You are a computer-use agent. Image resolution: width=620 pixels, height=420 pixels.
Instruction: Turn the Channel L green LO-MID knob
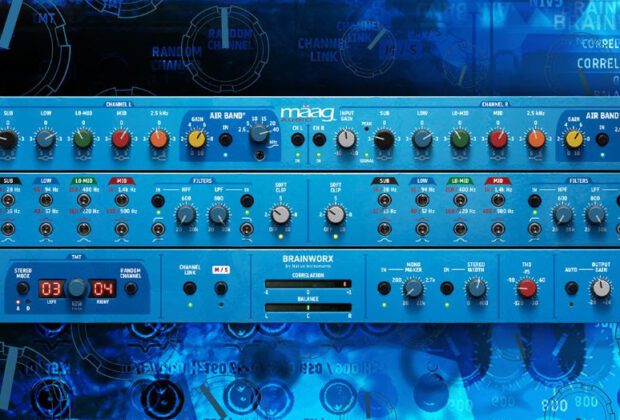tap(83, 139)
